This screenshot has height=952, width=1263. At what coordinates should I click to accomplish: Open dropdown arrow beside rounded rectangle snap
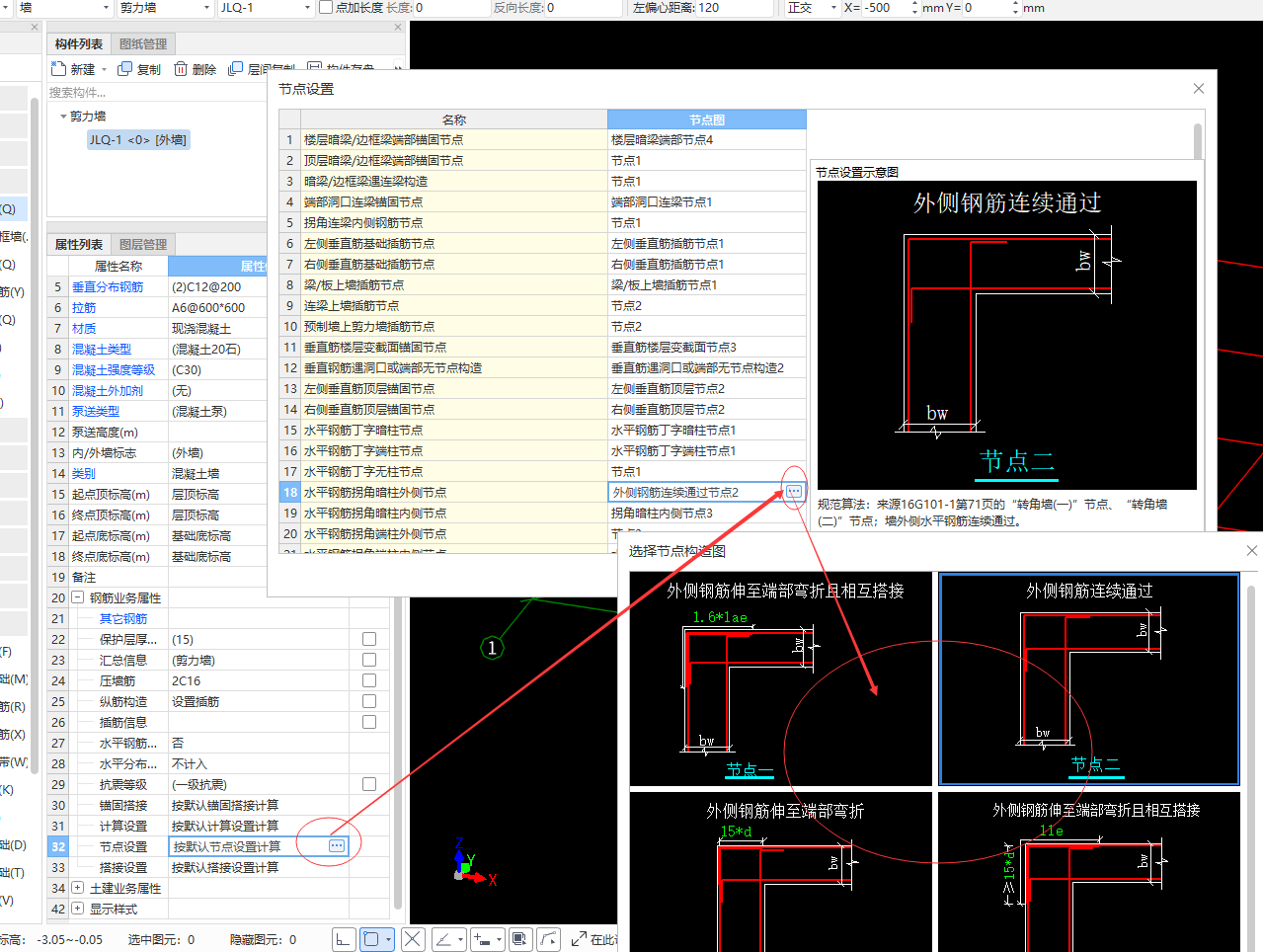pos(389,939)
